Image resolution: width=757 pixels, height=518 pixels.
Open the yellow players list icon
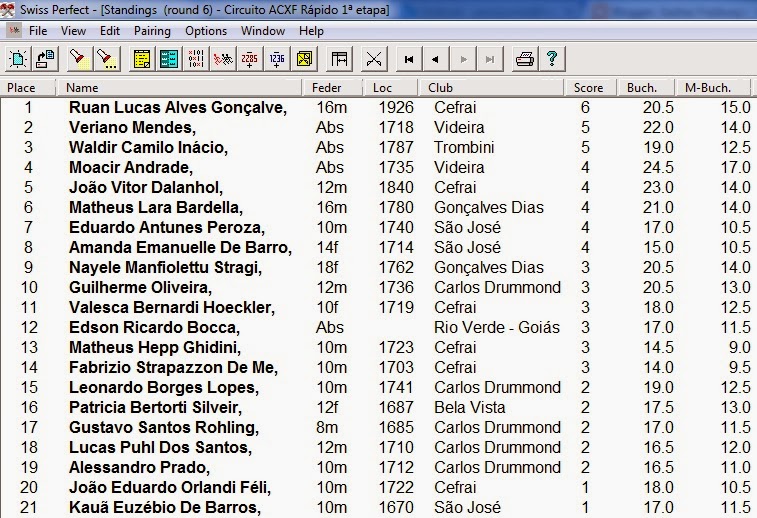pyautogui.click(x=142, y=59)
